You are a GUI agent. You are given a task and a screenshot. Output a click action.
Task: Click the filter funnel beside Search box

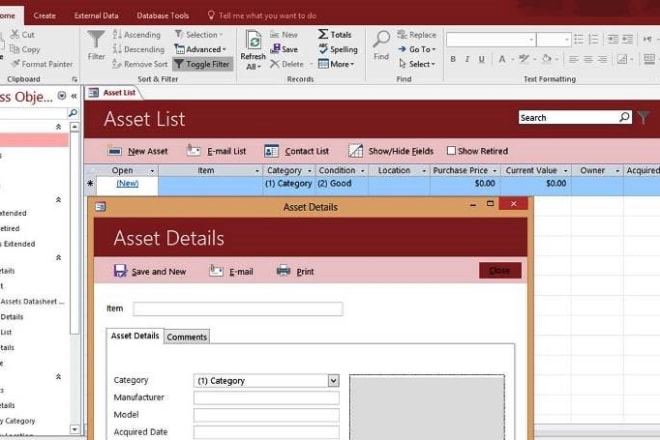click(x=644, y=117)
